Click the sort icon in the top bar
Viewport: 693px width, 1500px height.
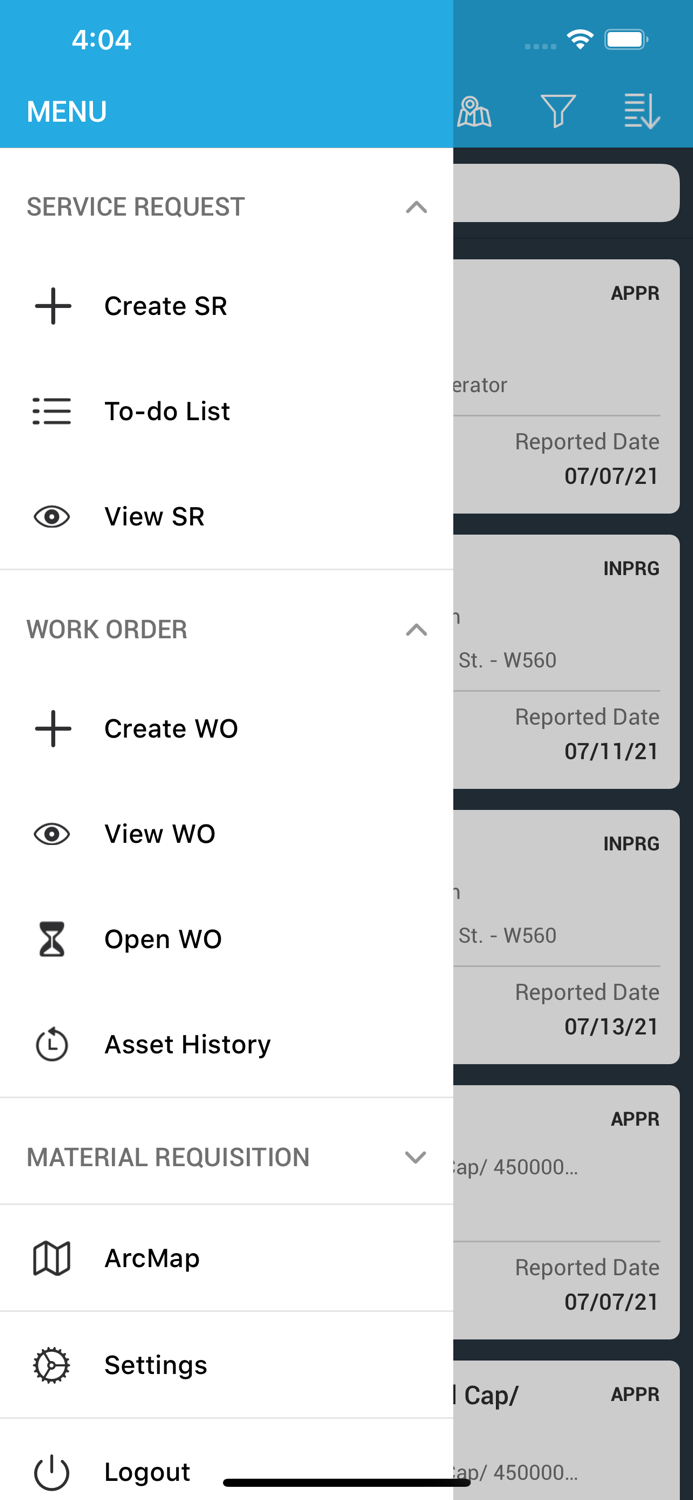pyautogui.click(x=641, y=112)
